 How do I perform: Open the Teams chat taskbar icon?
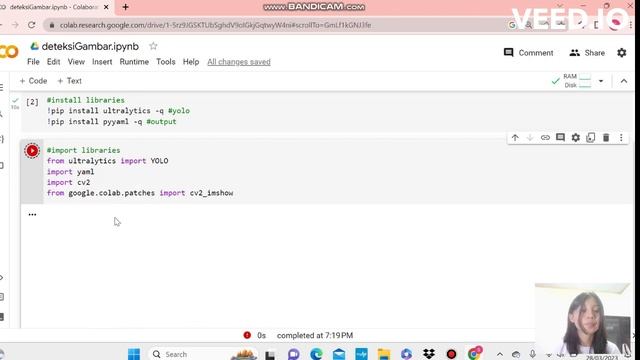point(293,354)
